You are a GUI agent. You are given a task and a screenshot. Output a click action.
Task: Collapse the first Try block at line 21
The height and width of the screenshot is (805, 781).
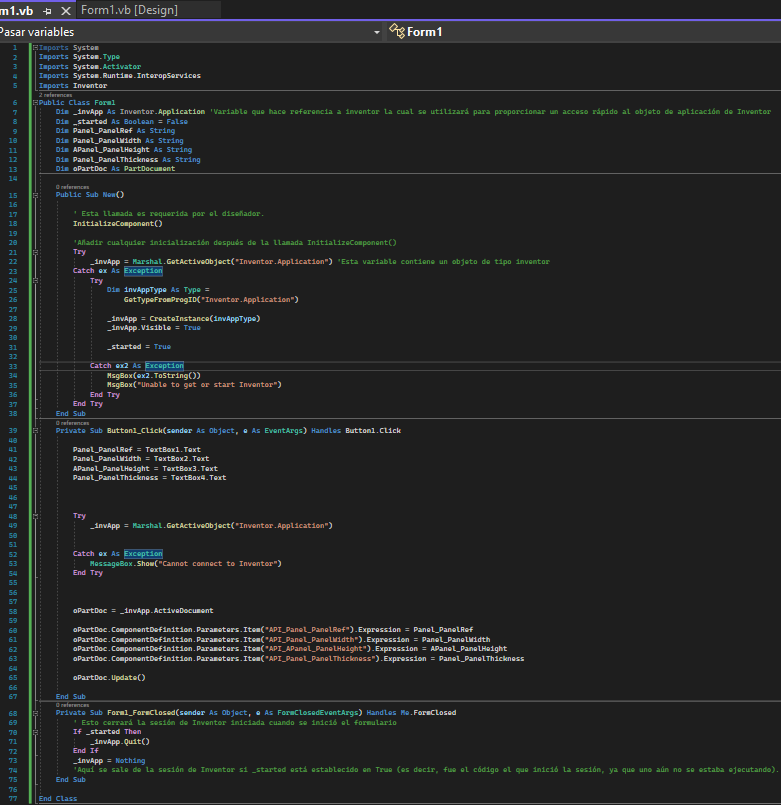pos(36,252)
